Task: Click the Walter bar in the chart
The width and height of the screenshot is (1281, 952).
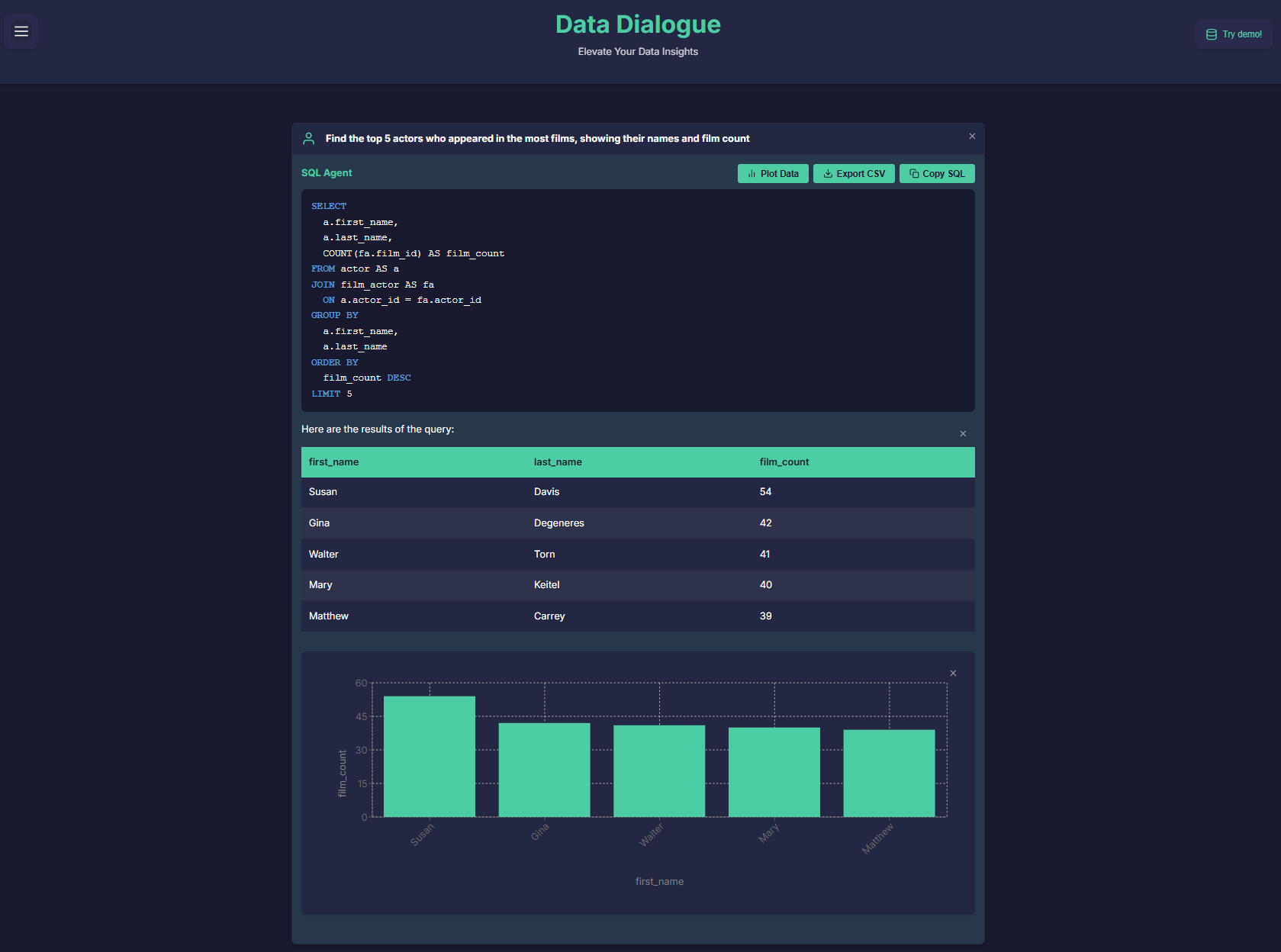Action: click(x=659, y=771)
